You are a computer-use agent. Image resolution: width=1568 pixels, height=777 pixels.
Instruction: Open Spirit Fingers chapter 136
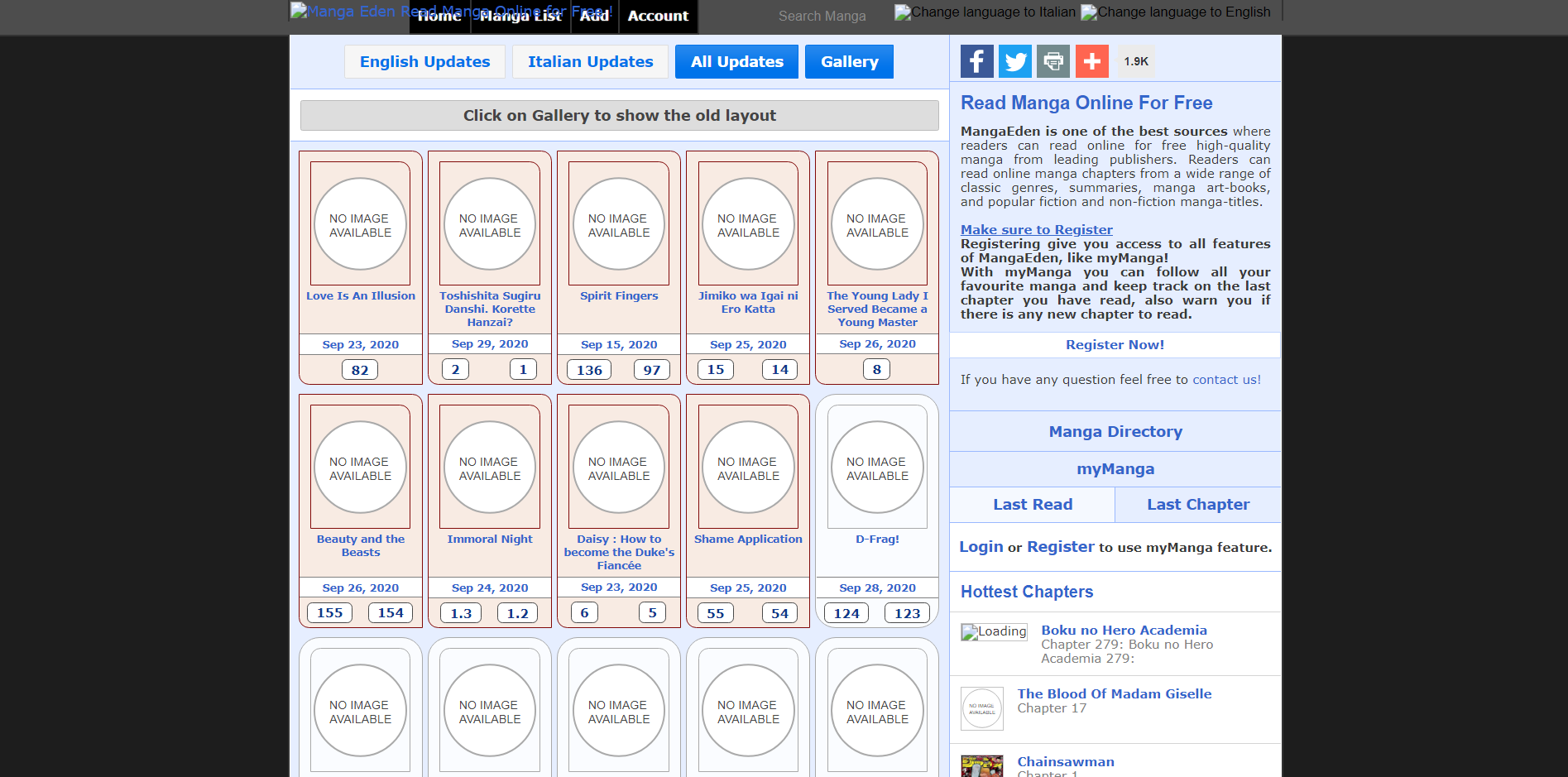(589, 370)
